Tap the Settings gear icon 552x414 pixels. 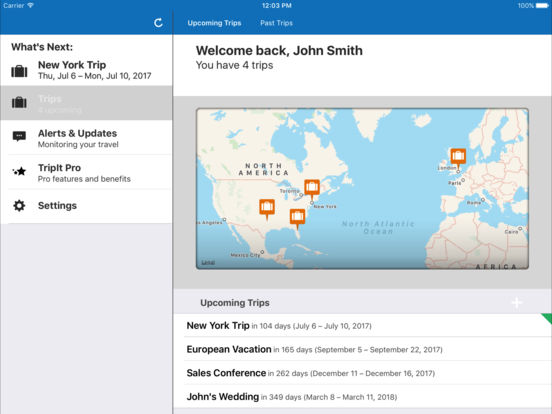pyautogui.click(x=19, y=206)
